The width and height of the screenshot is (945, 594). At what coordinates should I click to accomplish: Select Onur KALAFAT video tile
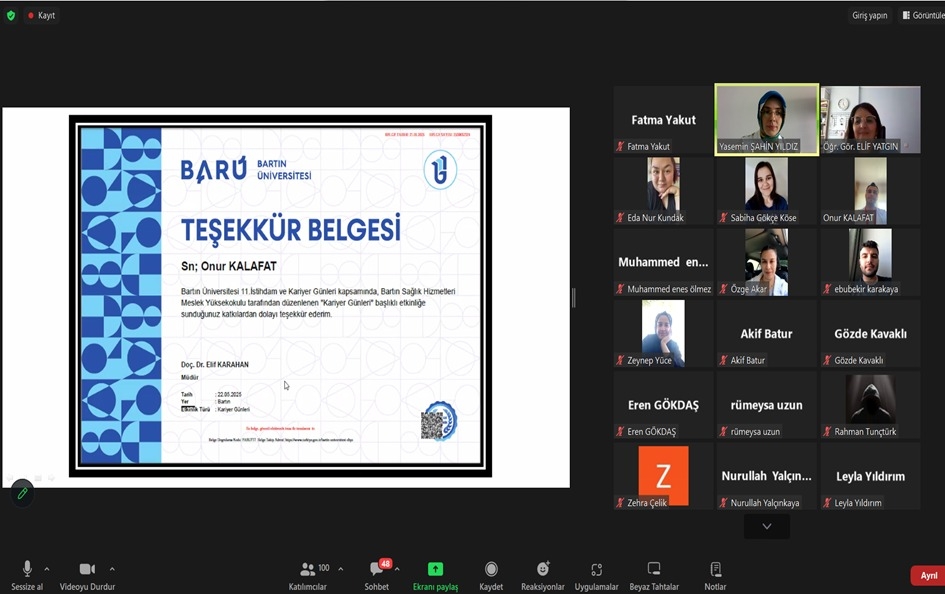pyautogui.click(x=870, y=191)
